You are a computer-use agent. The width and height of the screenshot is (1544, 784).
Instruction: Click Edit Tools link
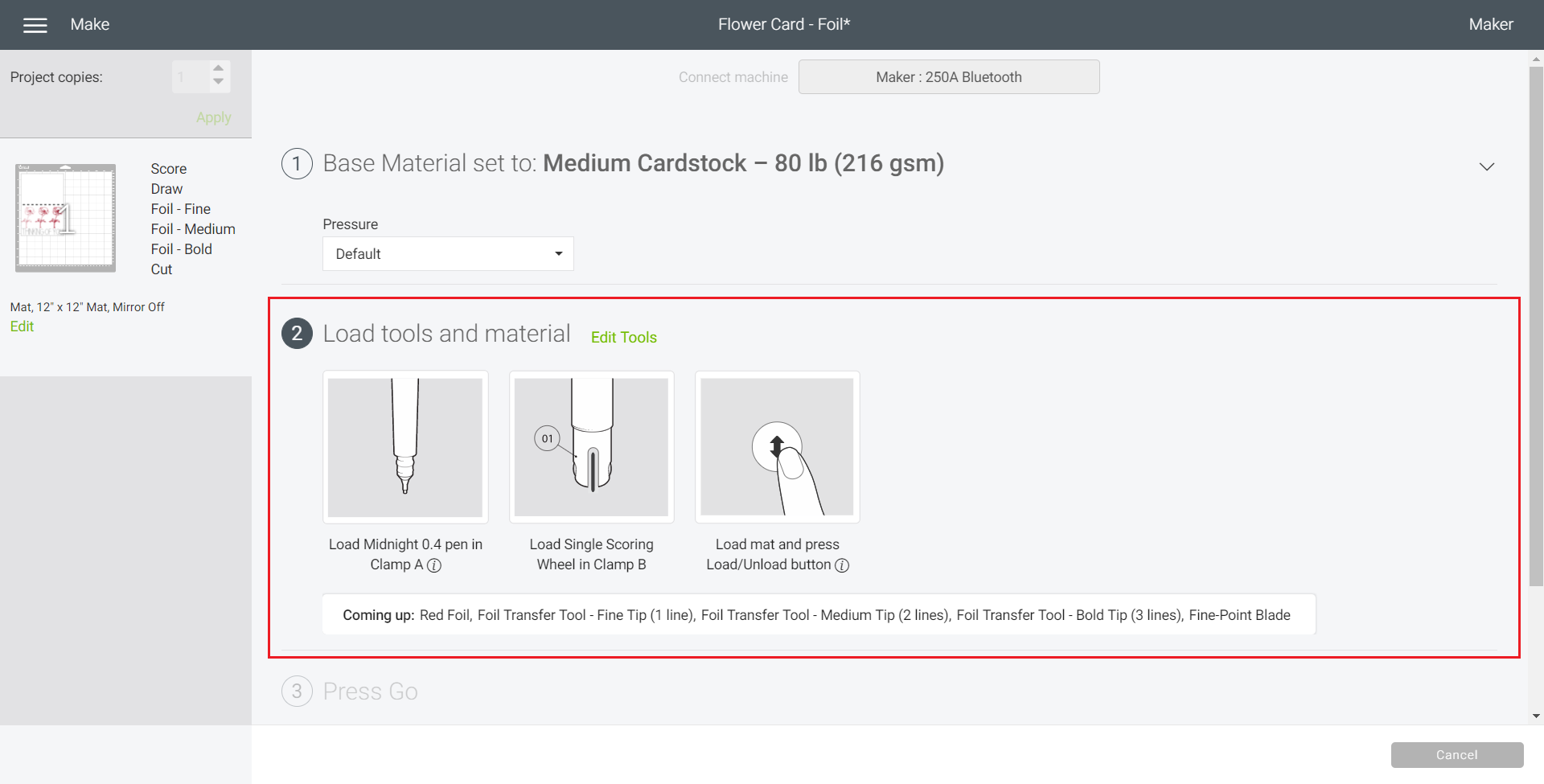tap(623, 338)
